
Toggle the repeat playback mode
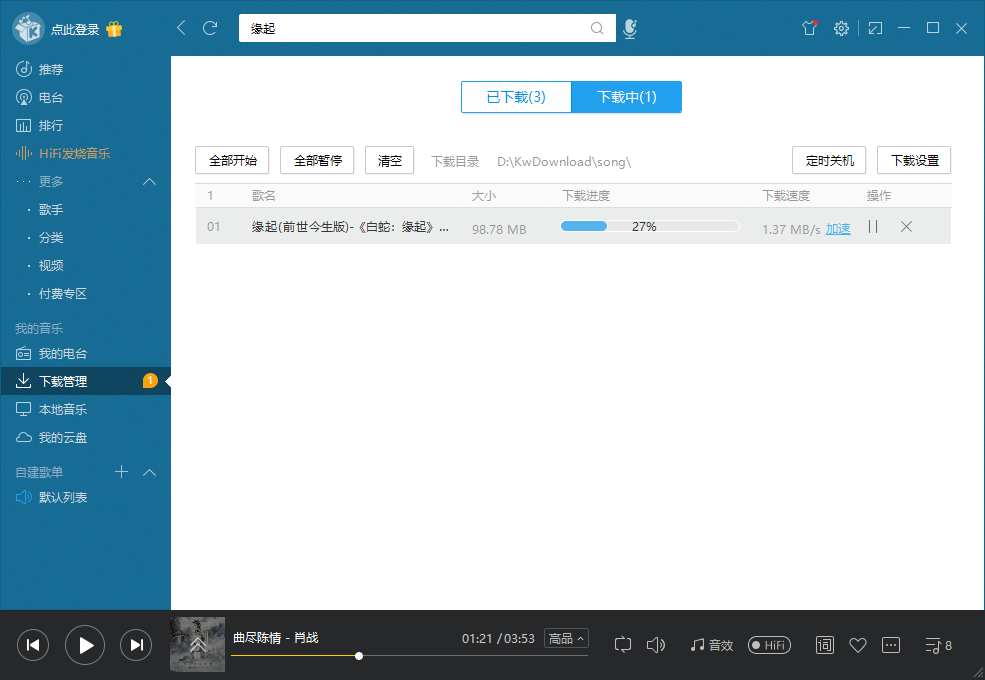coord(621,645)
